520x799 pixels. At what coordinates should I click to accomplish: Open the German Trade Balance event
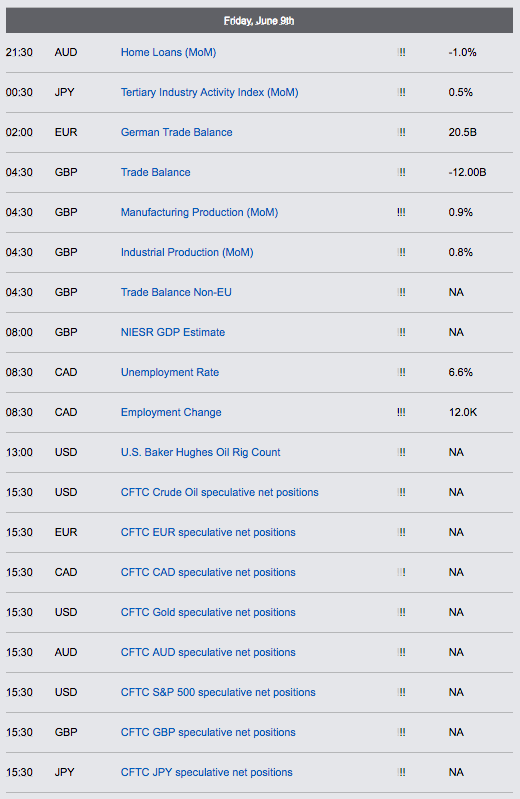176,132
